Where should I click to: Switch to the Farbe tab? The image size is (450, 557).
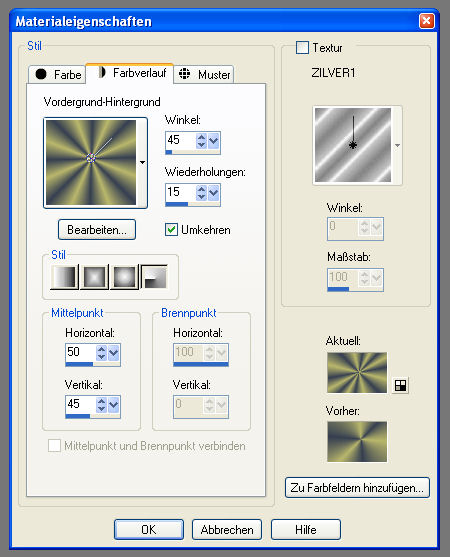click(x=57, y=74)
